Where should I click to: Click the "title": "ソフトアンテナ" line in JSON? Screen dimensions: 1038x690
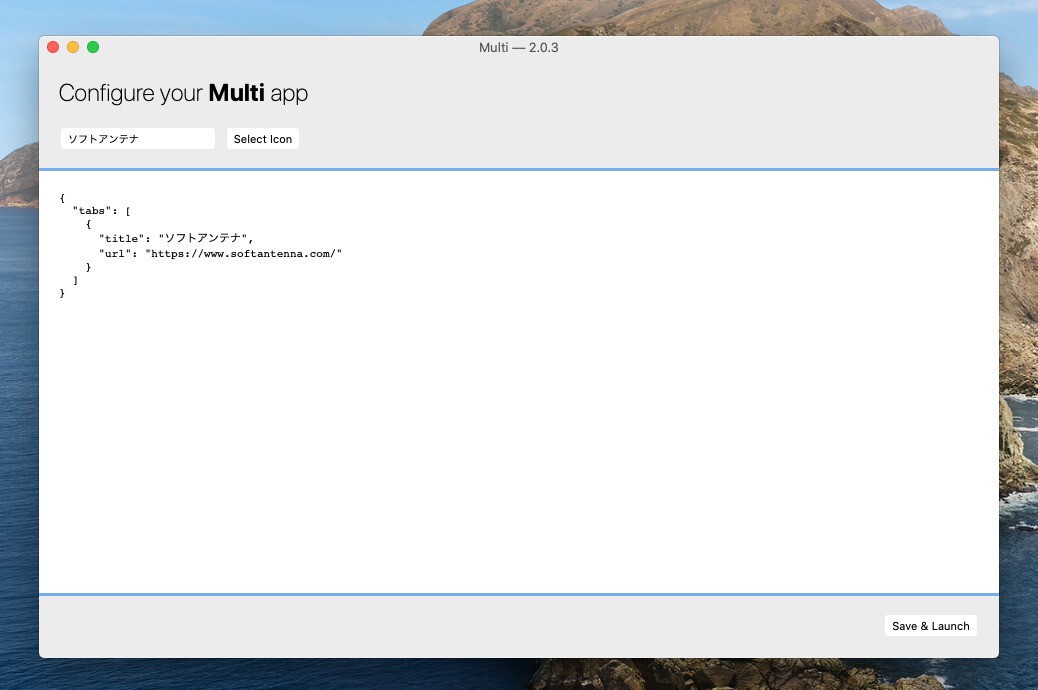click(176, 238)
